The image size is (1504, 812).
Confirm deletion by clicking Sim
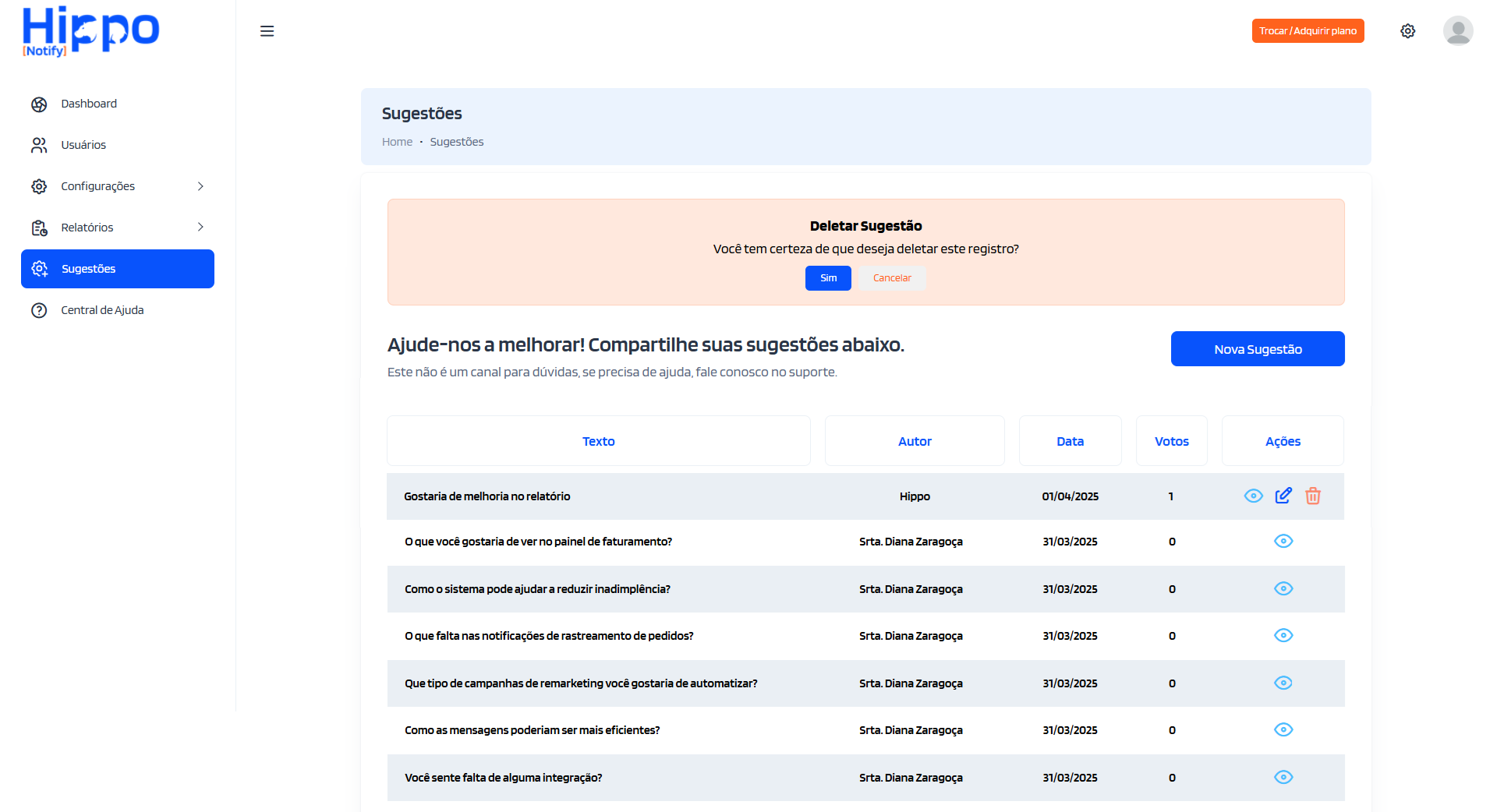tap(828, 278)
